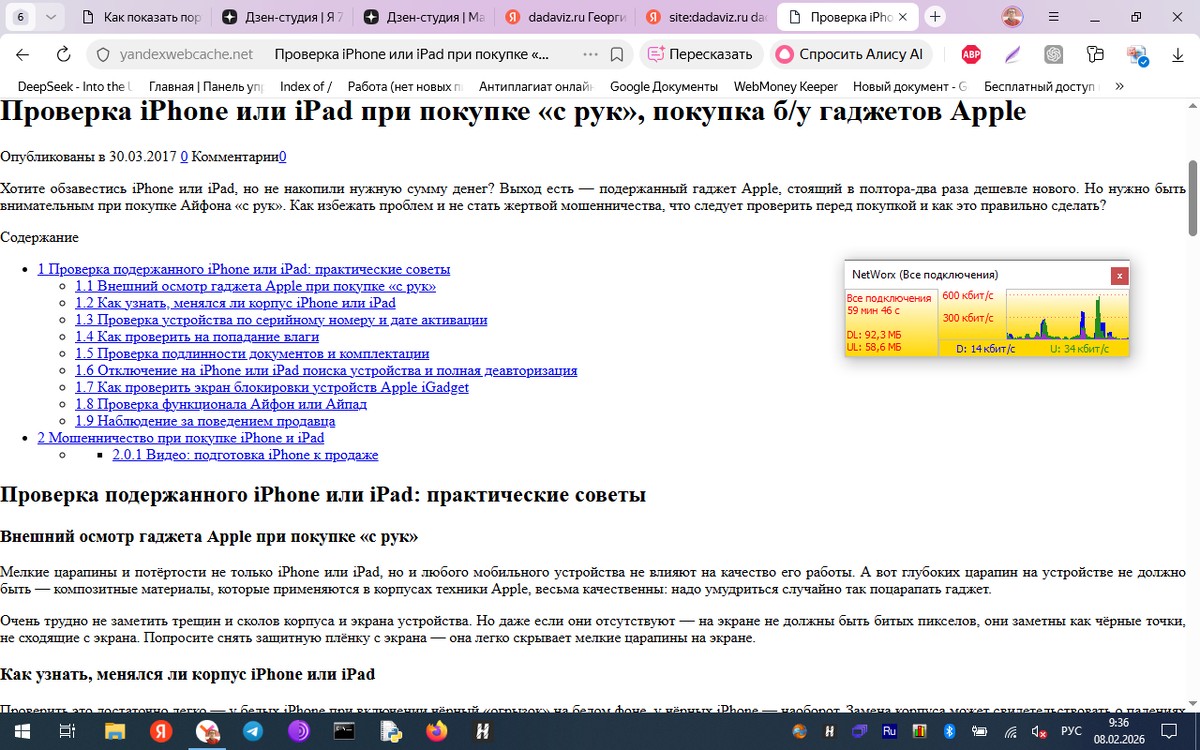
Task: Open the three-dots page menu in address bar
Action: click(590, 54)
